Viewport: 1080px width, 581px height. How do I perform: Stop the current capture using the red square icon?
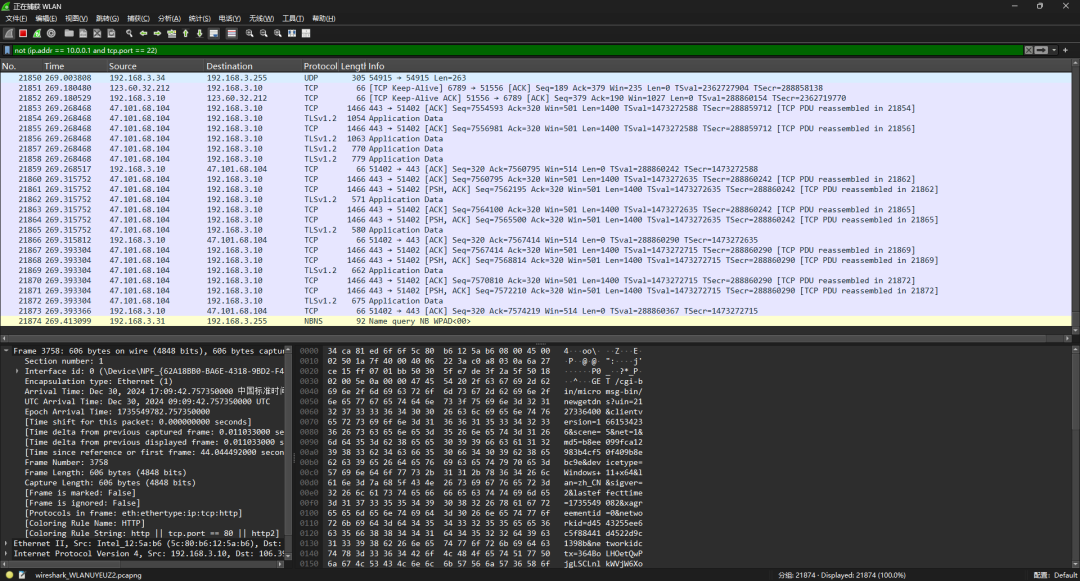pos(22,32)
